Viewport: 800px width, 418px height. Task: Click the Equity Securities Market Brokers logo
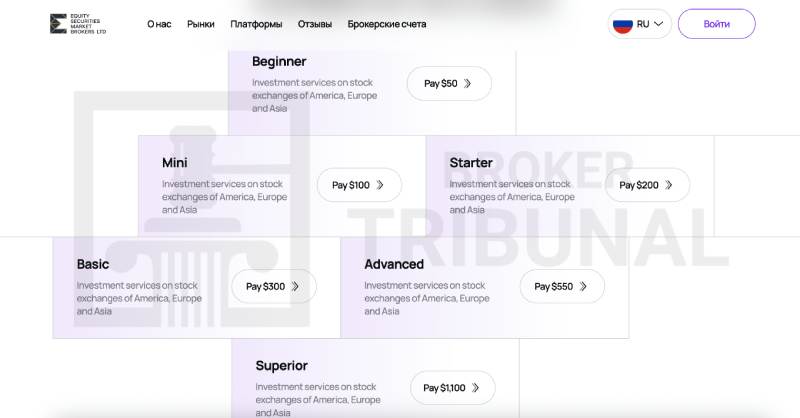(77, 24)
